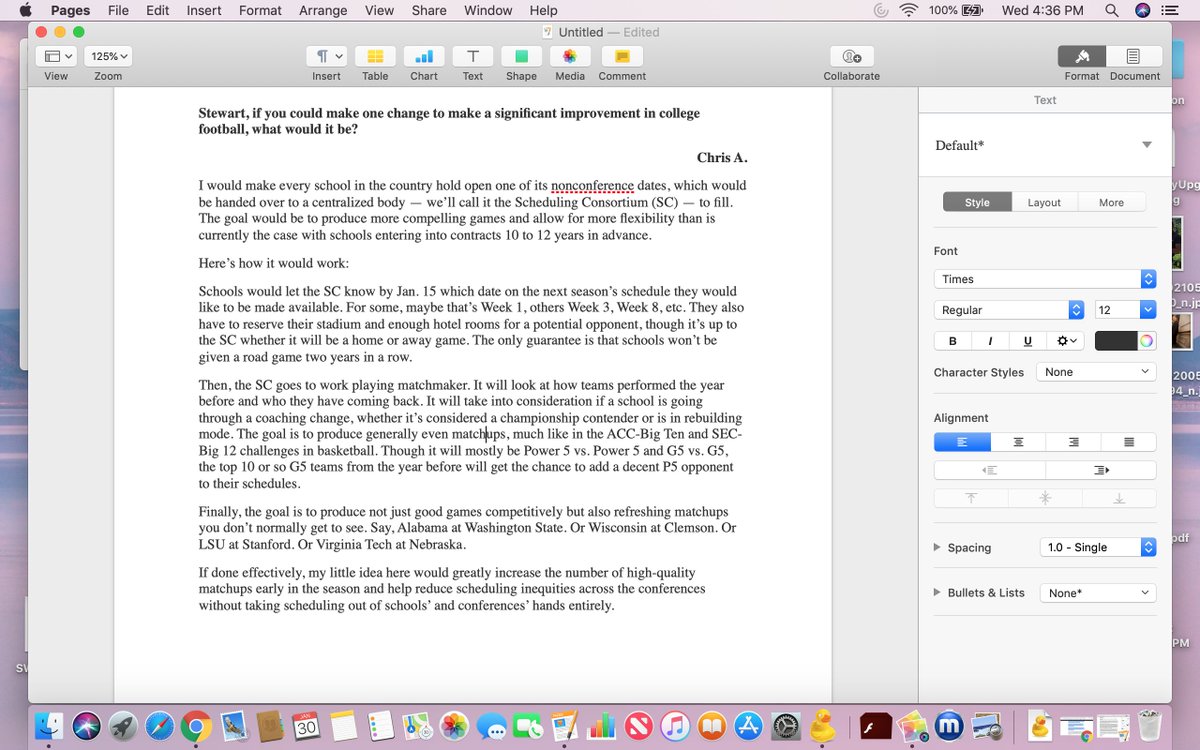Screen dimensions: 1200x750
Task: Toggle Italic formatting
Action: tap(990, 341)
